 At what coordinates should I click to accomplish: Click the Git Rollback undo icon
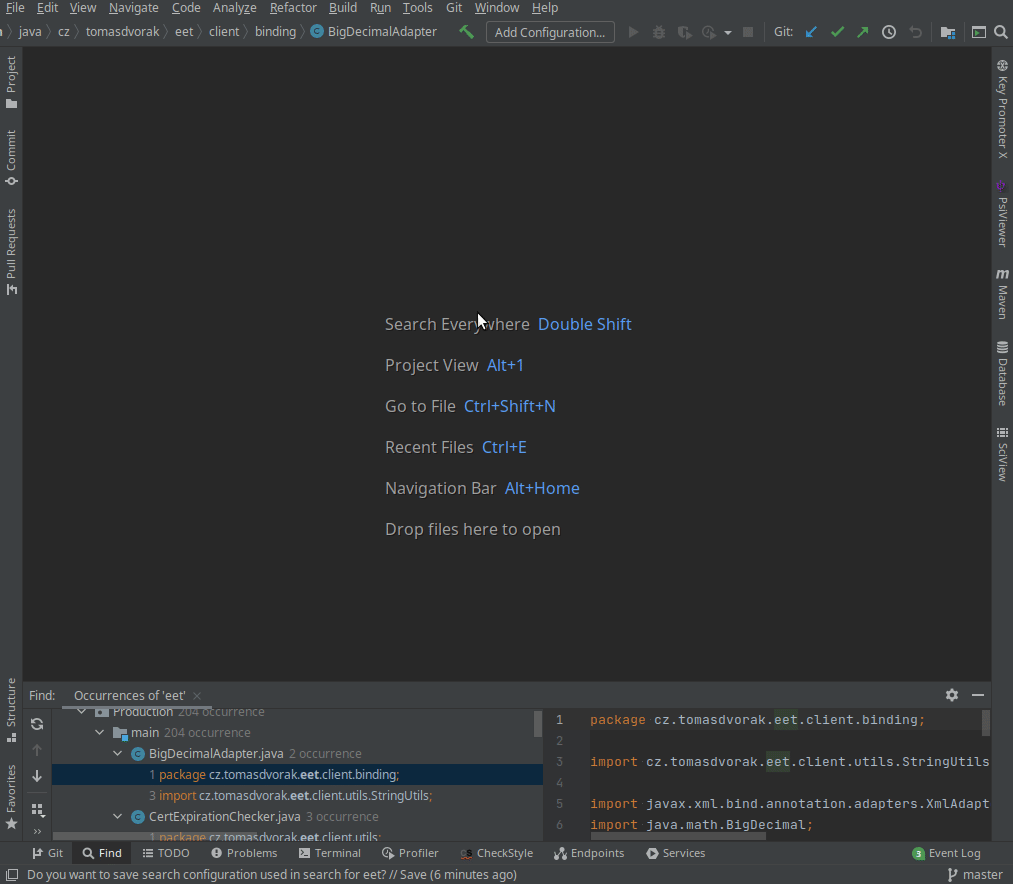pos(915,32)
